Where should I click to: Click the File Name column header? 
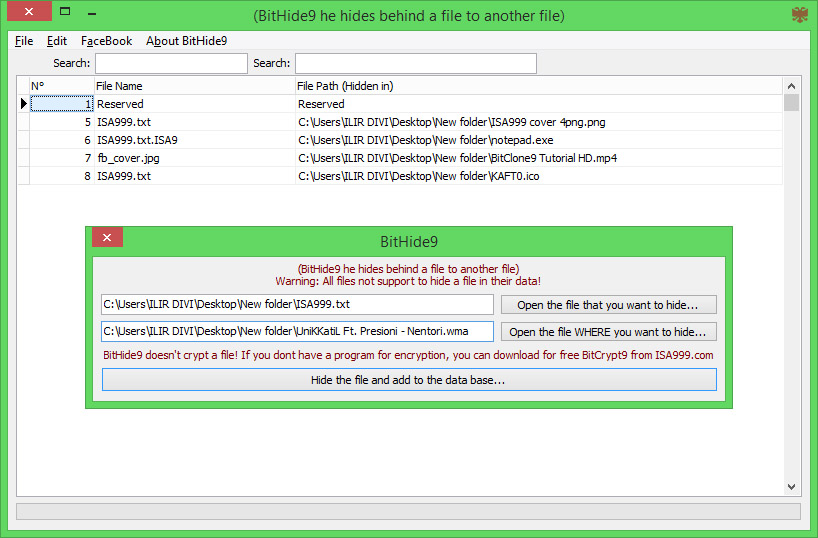click(195, 86)
